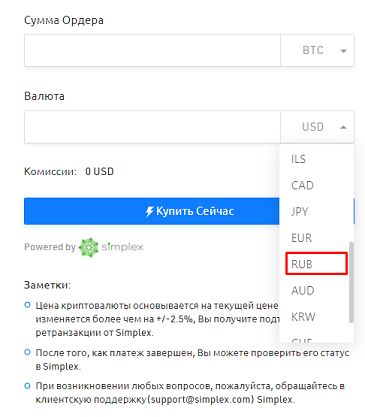Click the Сумма Ордера amount input field
Viewport: 365px width, 417px height.
point(152,50)
